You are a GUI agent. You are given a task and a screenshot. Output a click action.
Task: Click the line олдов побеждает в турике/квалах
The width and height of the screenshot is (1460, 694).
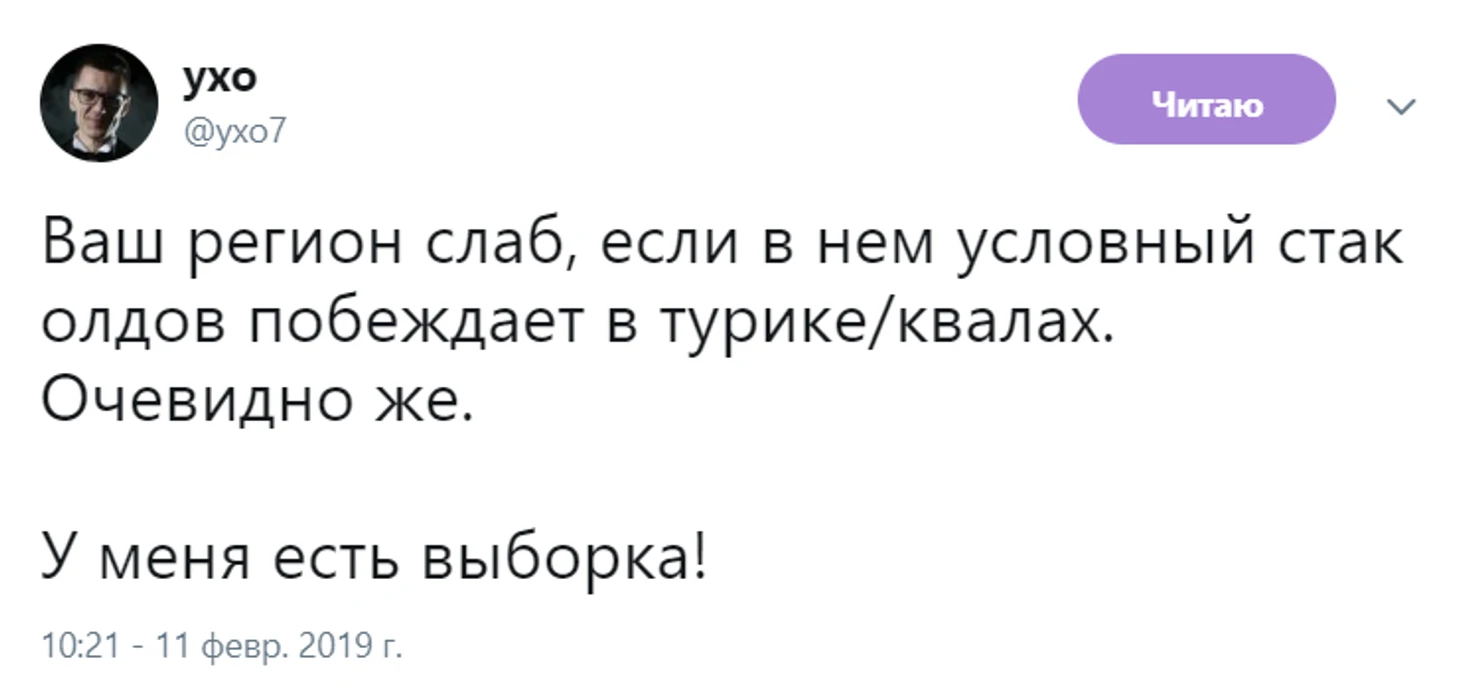click(x=578, y=327)
